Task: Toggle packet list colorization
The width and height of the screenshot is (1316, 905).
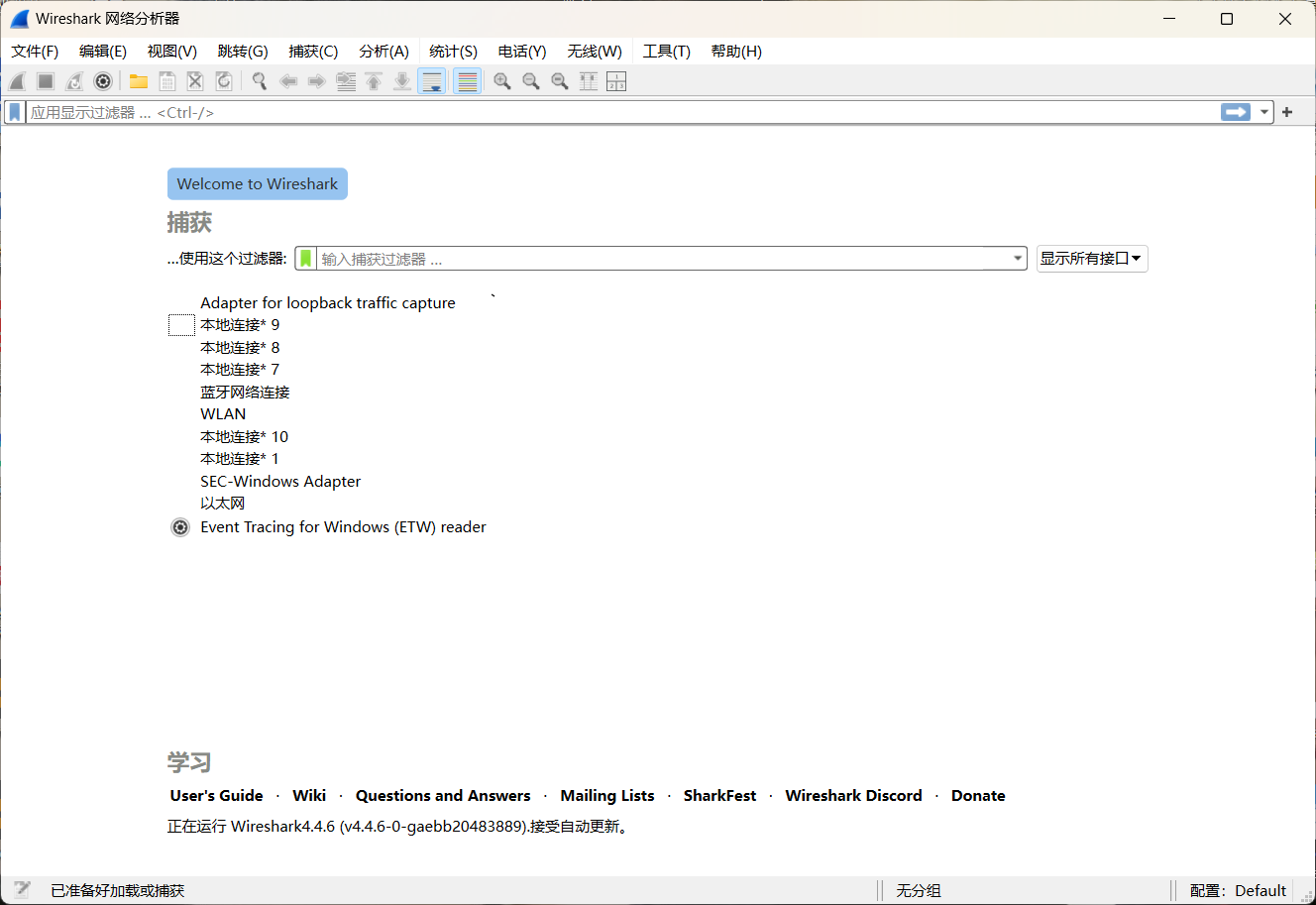Action: click(x=468, y=81)
